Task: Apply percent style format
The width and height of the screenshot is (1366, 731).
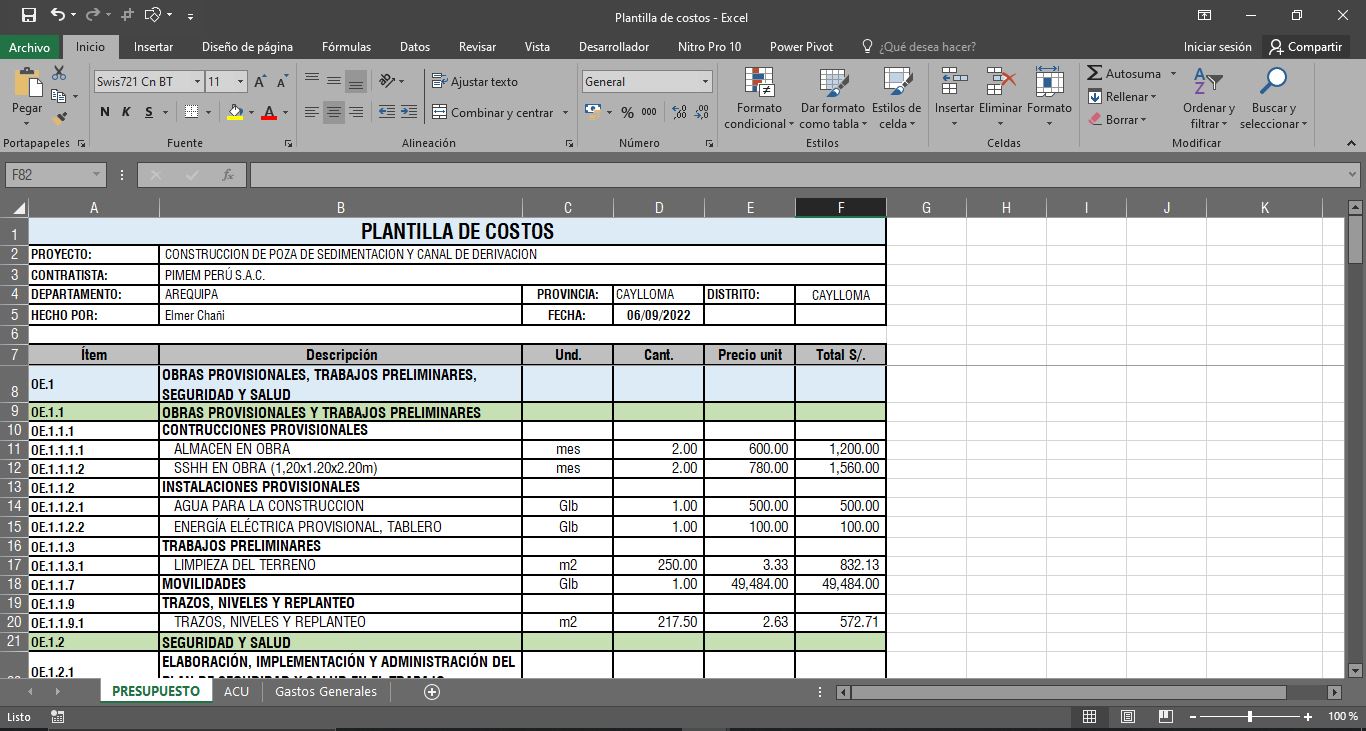Action: tap(627, 112)
